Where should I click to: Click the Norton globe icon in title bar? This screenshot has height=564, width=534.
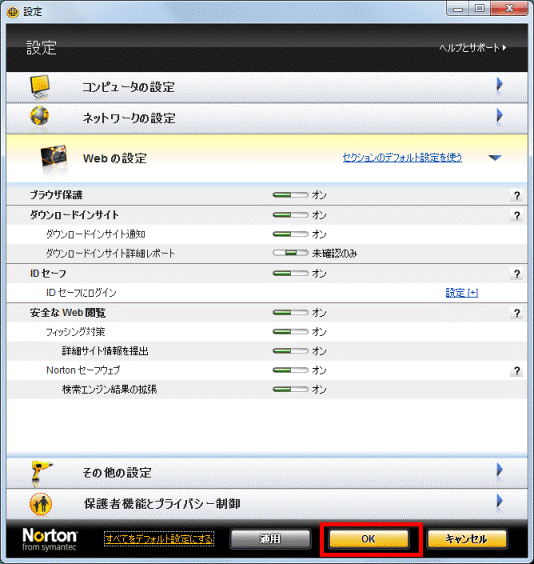[13, 12]
